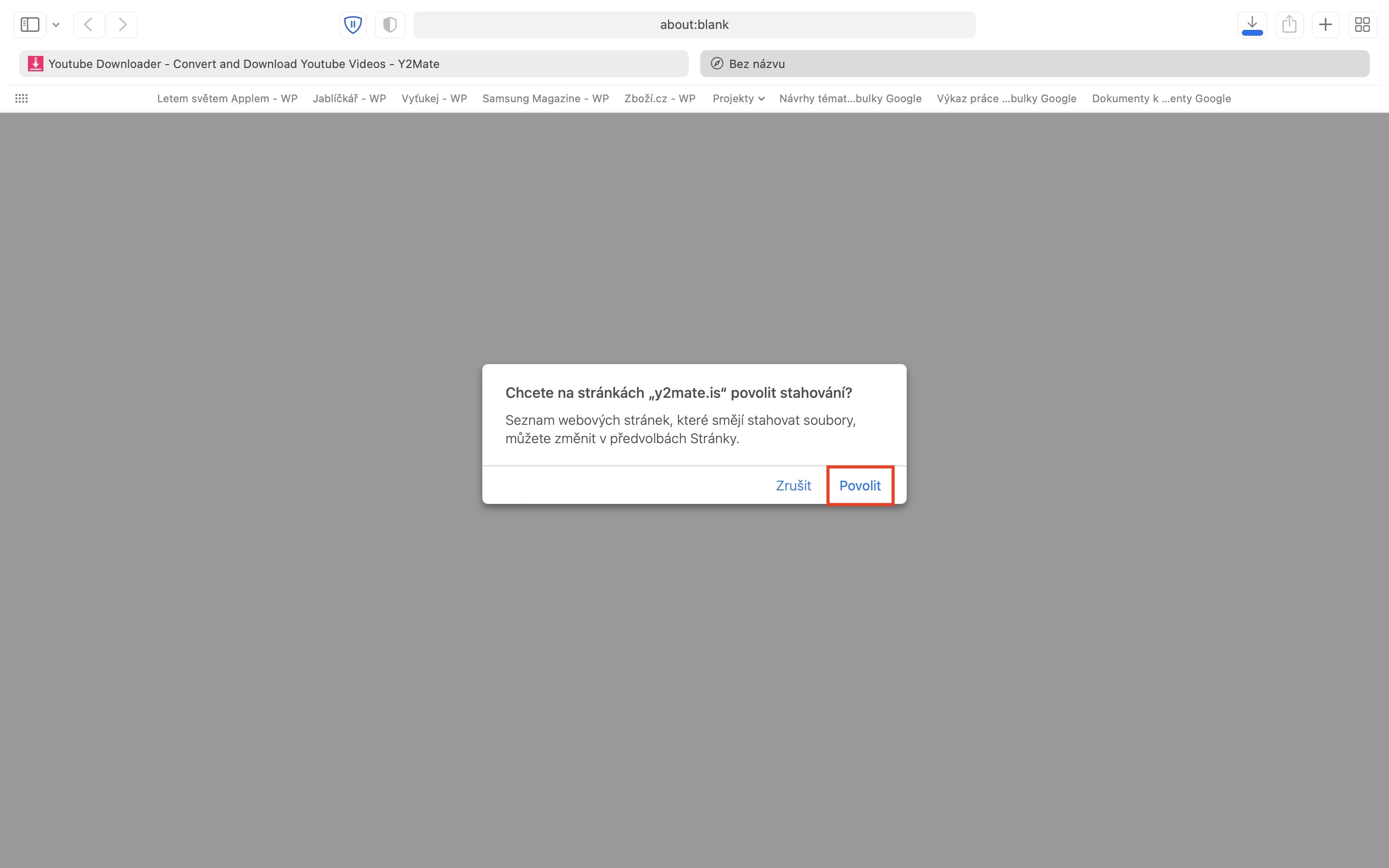This screenshot has width=1389, height=868.
Task: Open Zboží.cz - WP bookmark
Action: [x=659, y=98]
